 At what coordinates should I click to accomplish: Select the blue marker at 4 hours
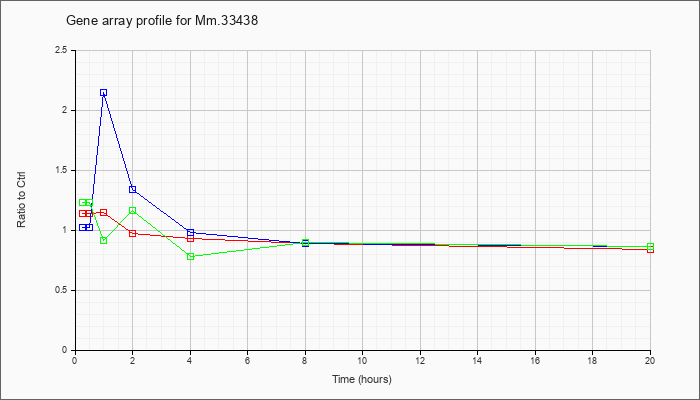pos(191,232)
